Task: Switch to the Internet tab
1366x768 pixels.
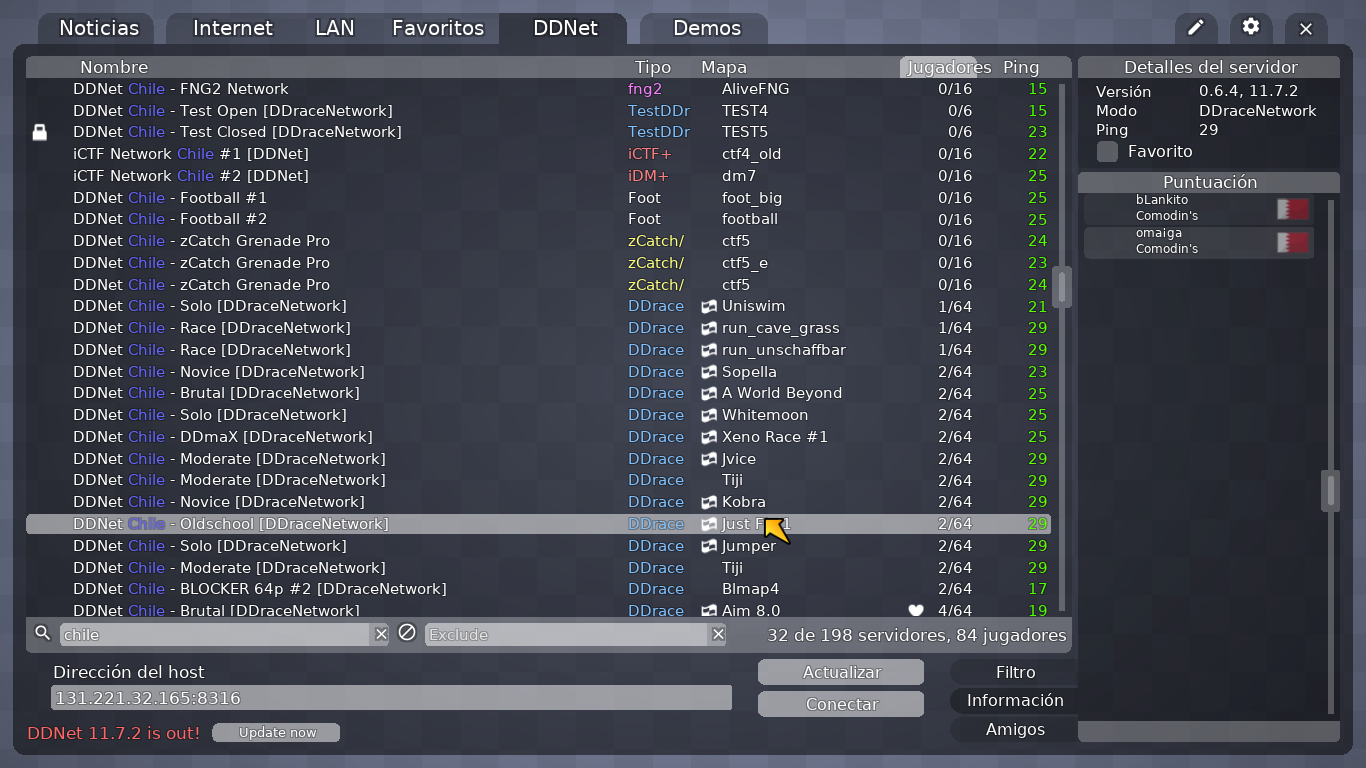Action: (232, 28)
